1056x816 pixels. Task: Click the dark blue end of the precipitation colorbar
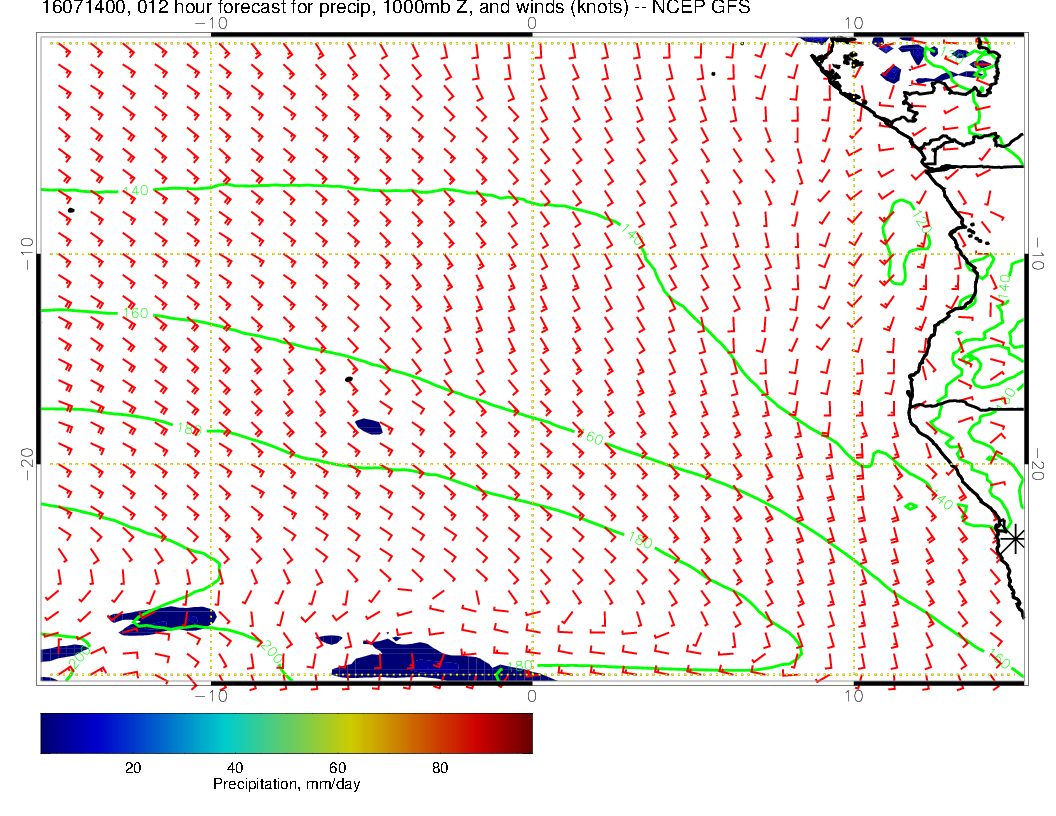[50, 733]
